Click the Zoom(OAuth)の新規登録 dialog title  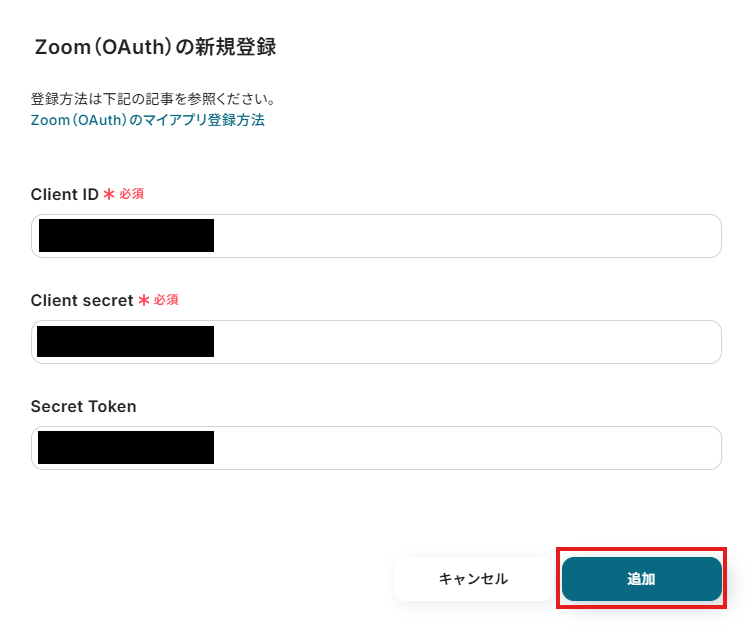[x=155, y=47]
